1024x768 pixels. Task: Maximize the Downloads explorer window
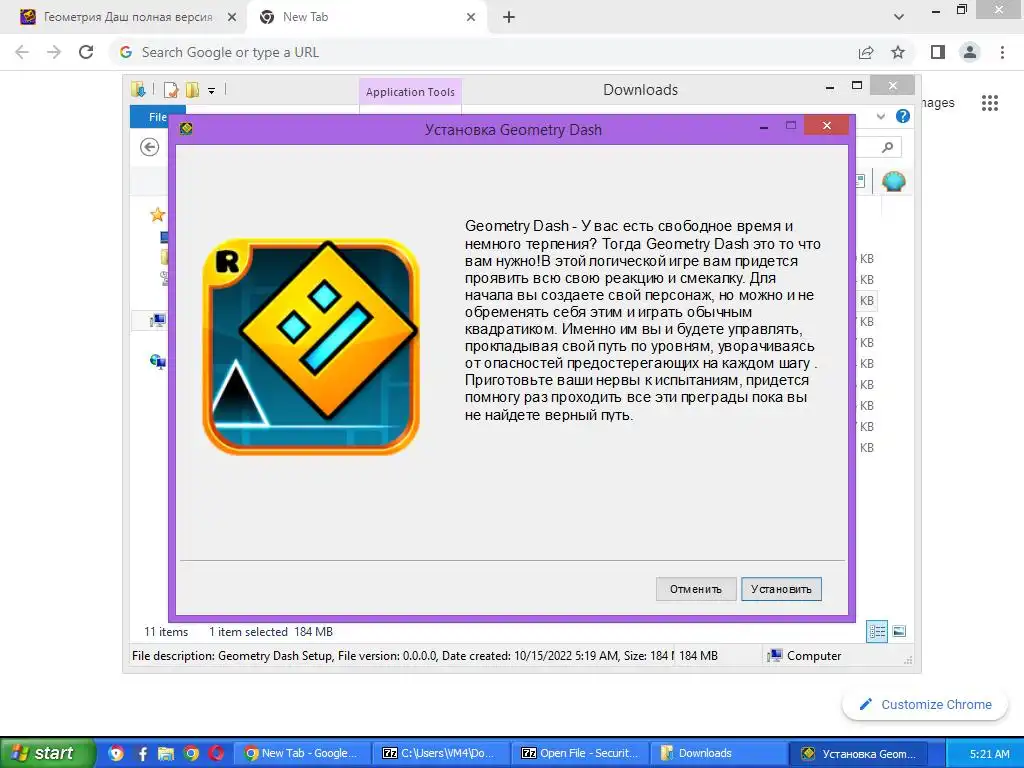tap(857, 86)
